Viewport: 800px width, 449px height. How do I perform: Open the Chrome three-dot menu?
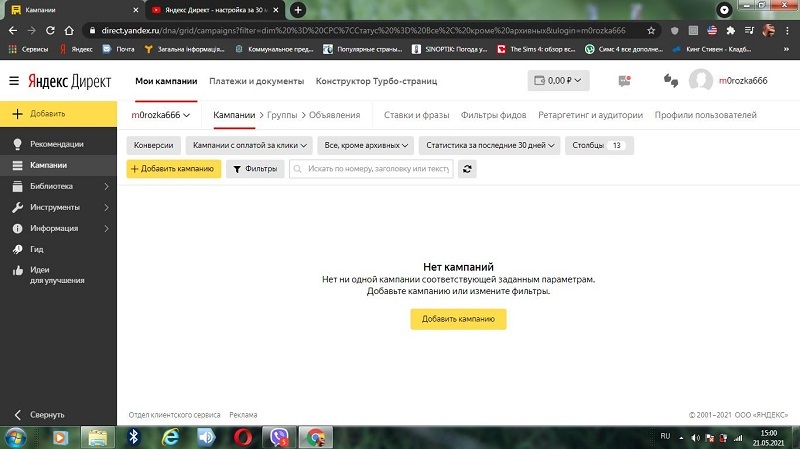click(788, 31)
